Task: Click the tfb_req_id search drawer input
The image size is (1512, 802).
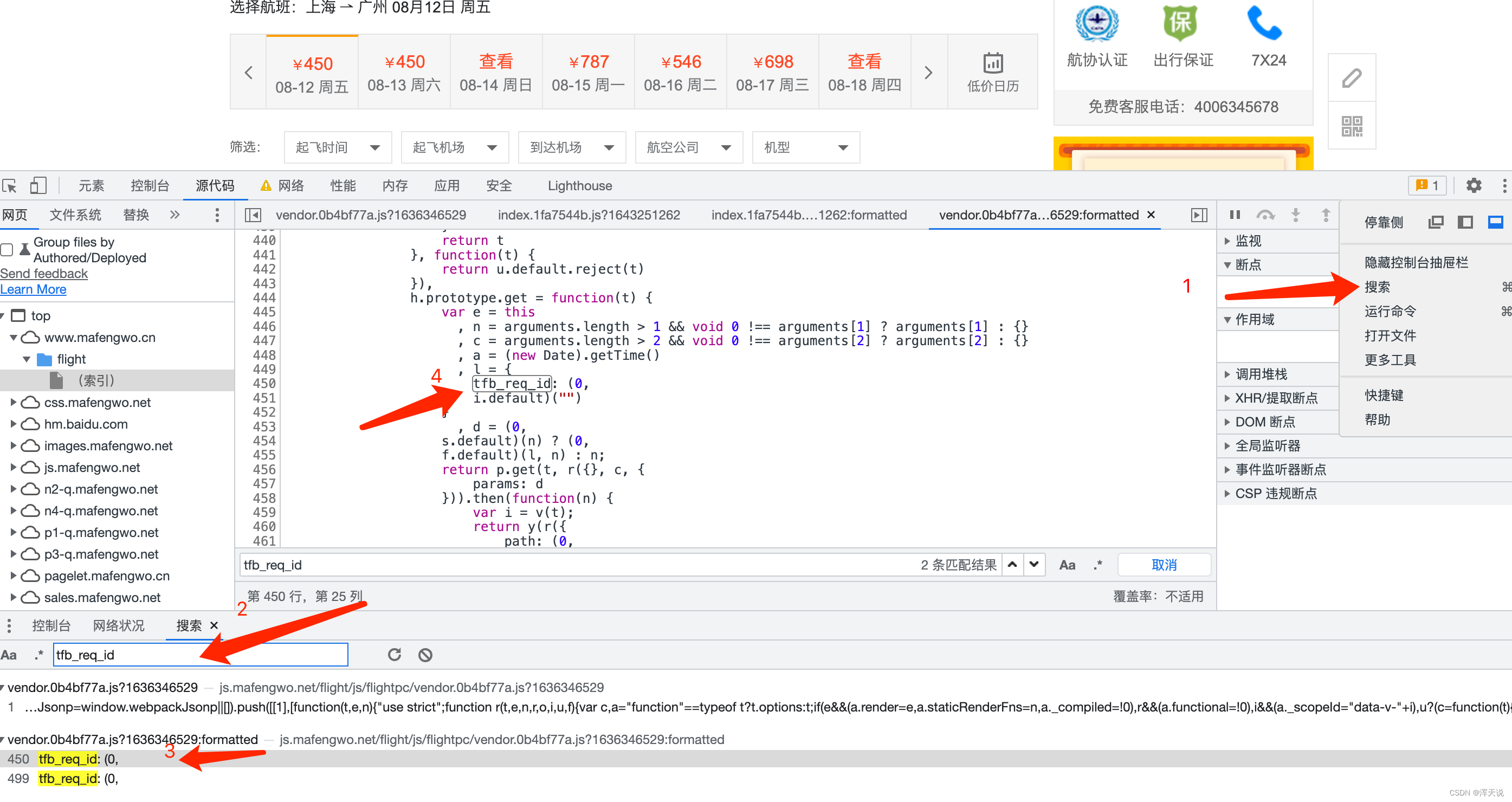Action: click(200, 655)
